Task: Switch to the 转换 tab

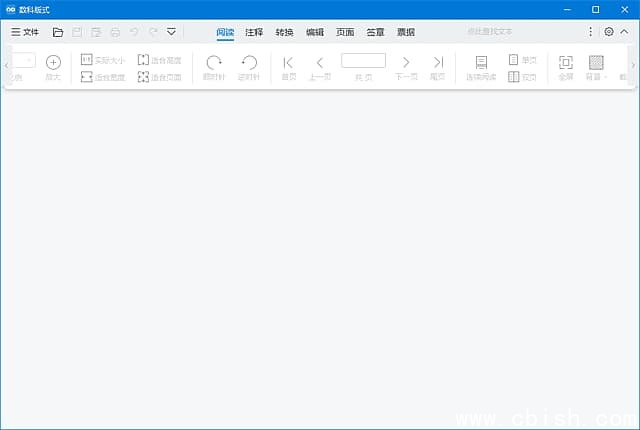Action: pyautogui.click(x=284, y=32)
